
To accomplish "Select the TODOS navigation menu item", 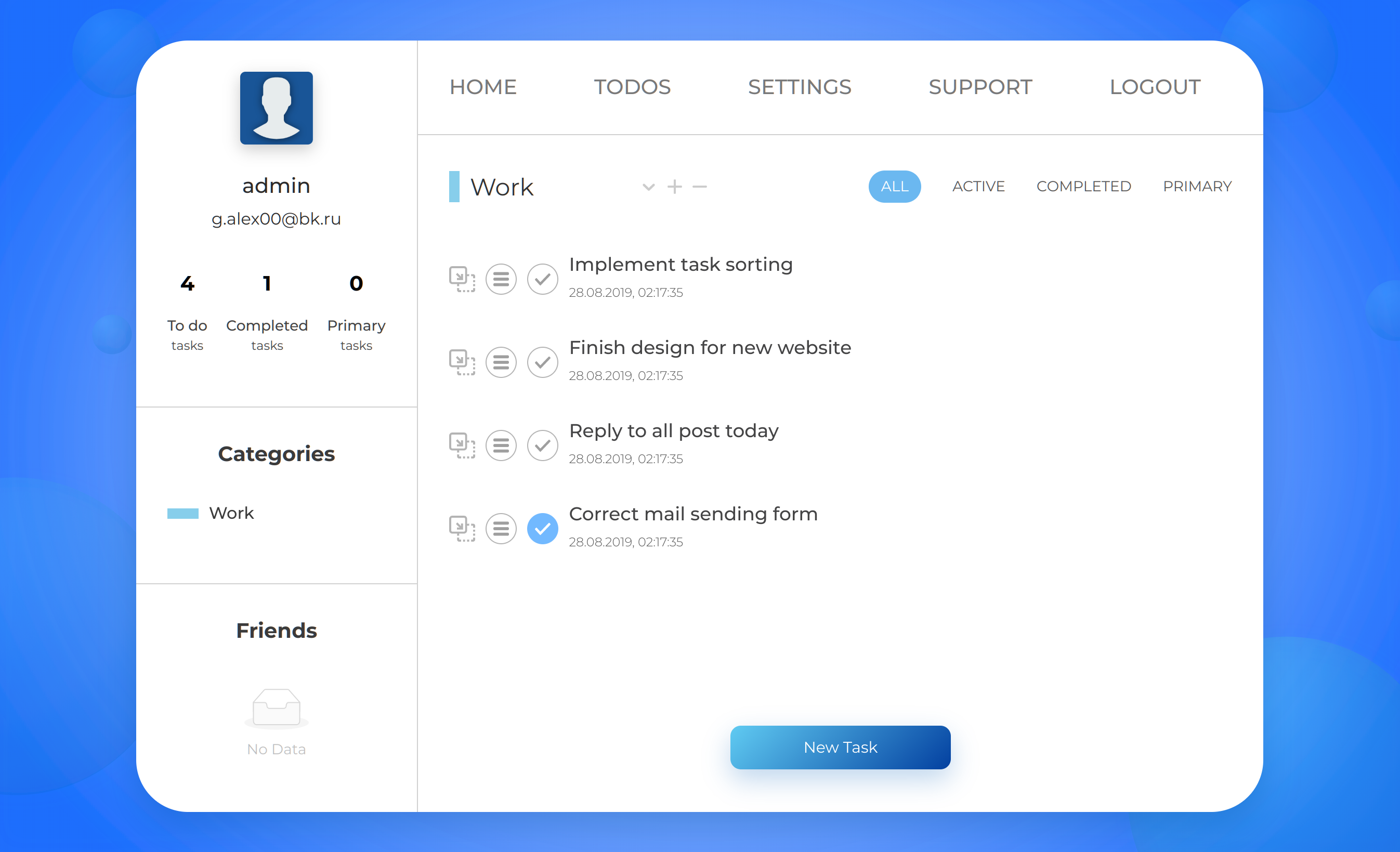I will click(634, 86).
